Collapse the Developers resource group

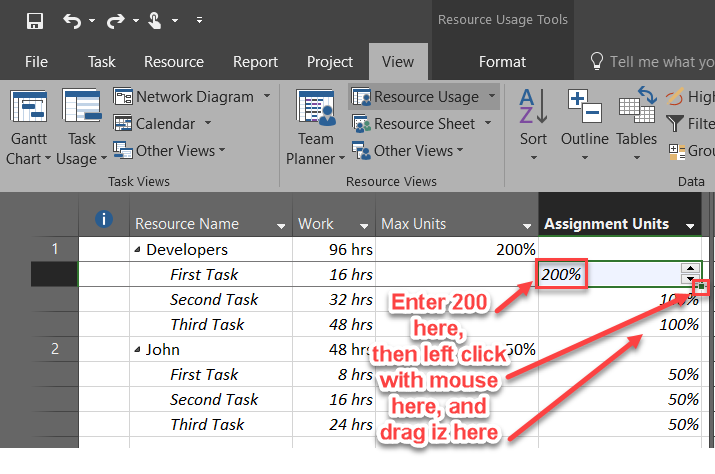[138, 250]
